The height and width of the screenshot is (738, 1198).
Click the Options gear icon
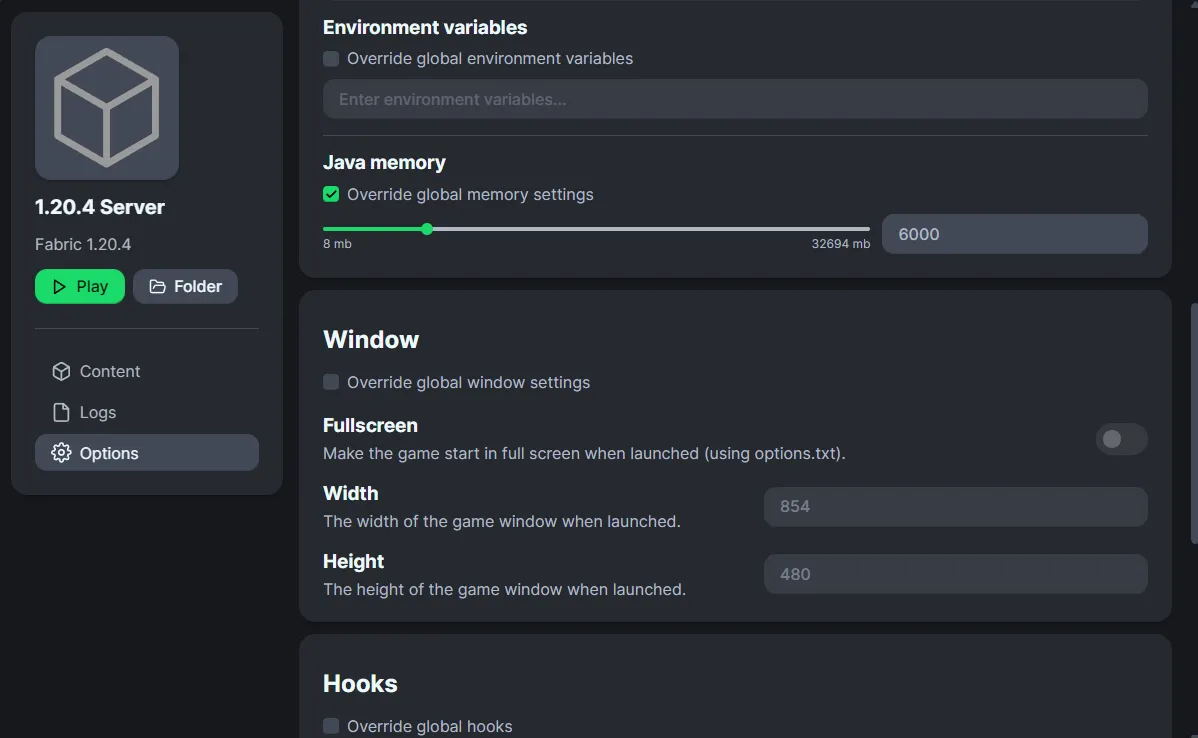[61, 453]
